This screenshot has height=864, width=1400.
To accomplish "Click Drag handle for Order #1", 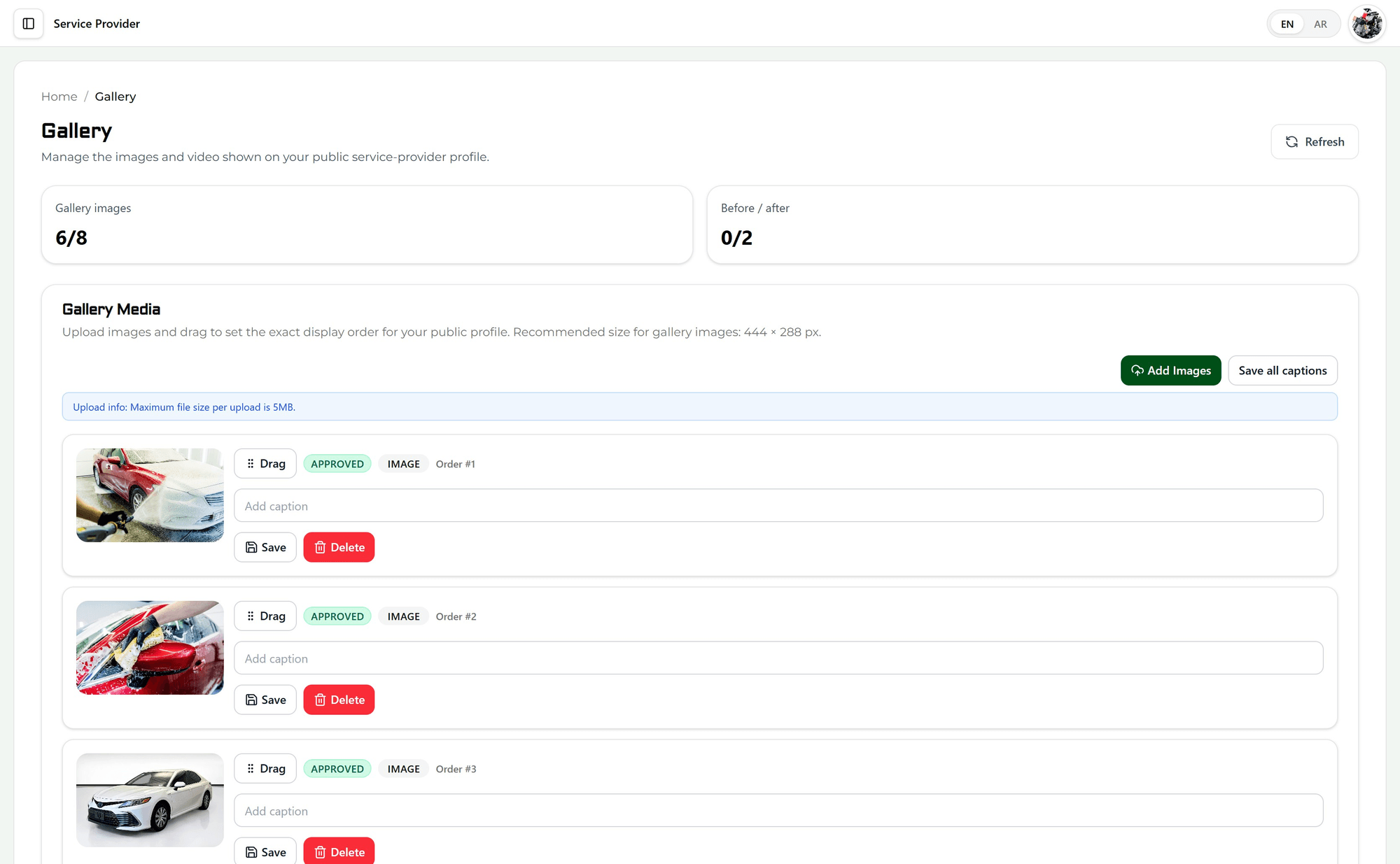I will tap(265, 464).
